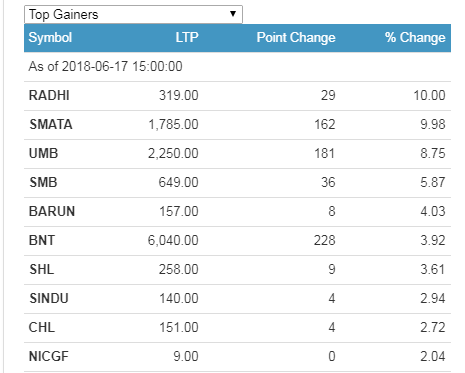Sort by Symbol column header
This screenshot has height=373, width=465.
coord(50,37)
